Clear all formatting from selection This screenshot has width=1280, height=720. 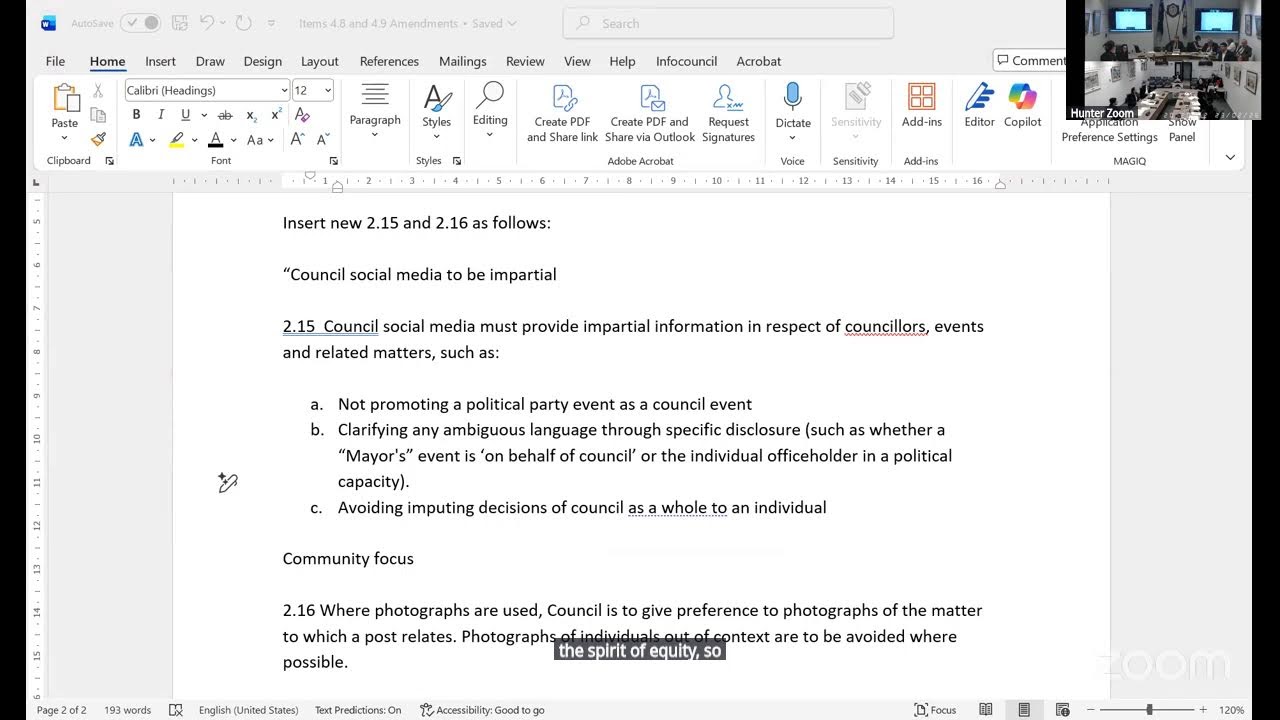click(302, 115)
